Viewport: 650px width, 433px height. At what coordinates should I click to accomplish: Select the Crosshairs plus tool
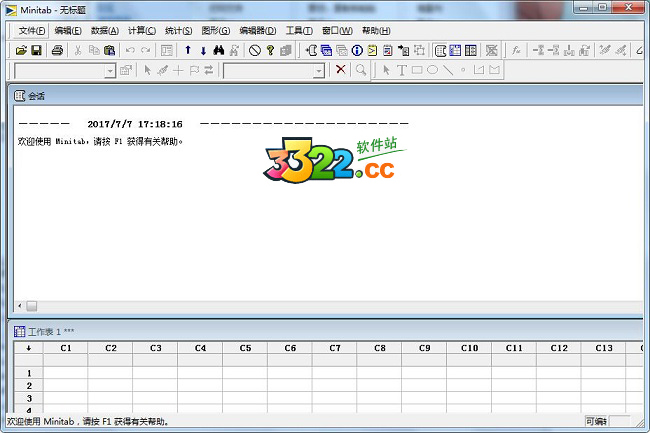(178, 70)
